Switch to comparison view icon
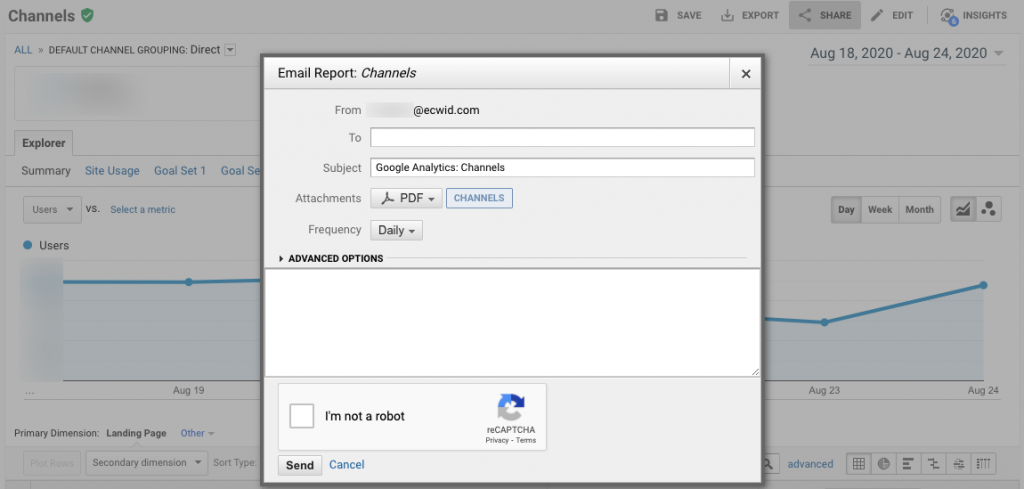This screenshot has height=489, width=1024. coord(934,464)
